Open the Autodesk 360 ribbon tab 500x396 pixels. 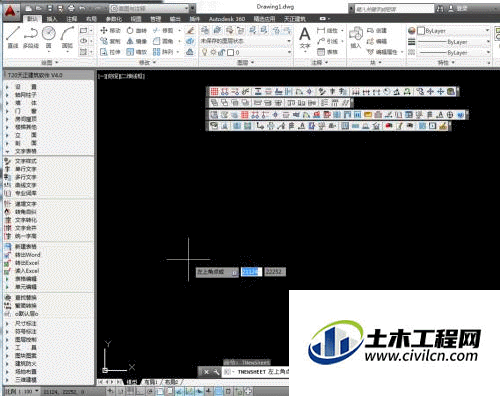point(227,19)
